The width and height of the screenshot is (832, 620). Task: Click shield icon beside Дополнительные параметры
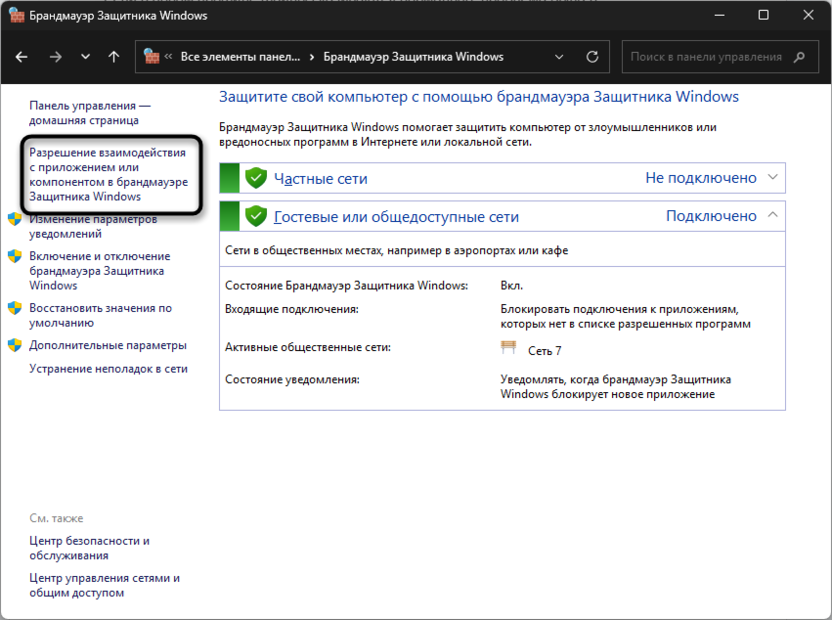pyautogui.click(x=15, y=345)
